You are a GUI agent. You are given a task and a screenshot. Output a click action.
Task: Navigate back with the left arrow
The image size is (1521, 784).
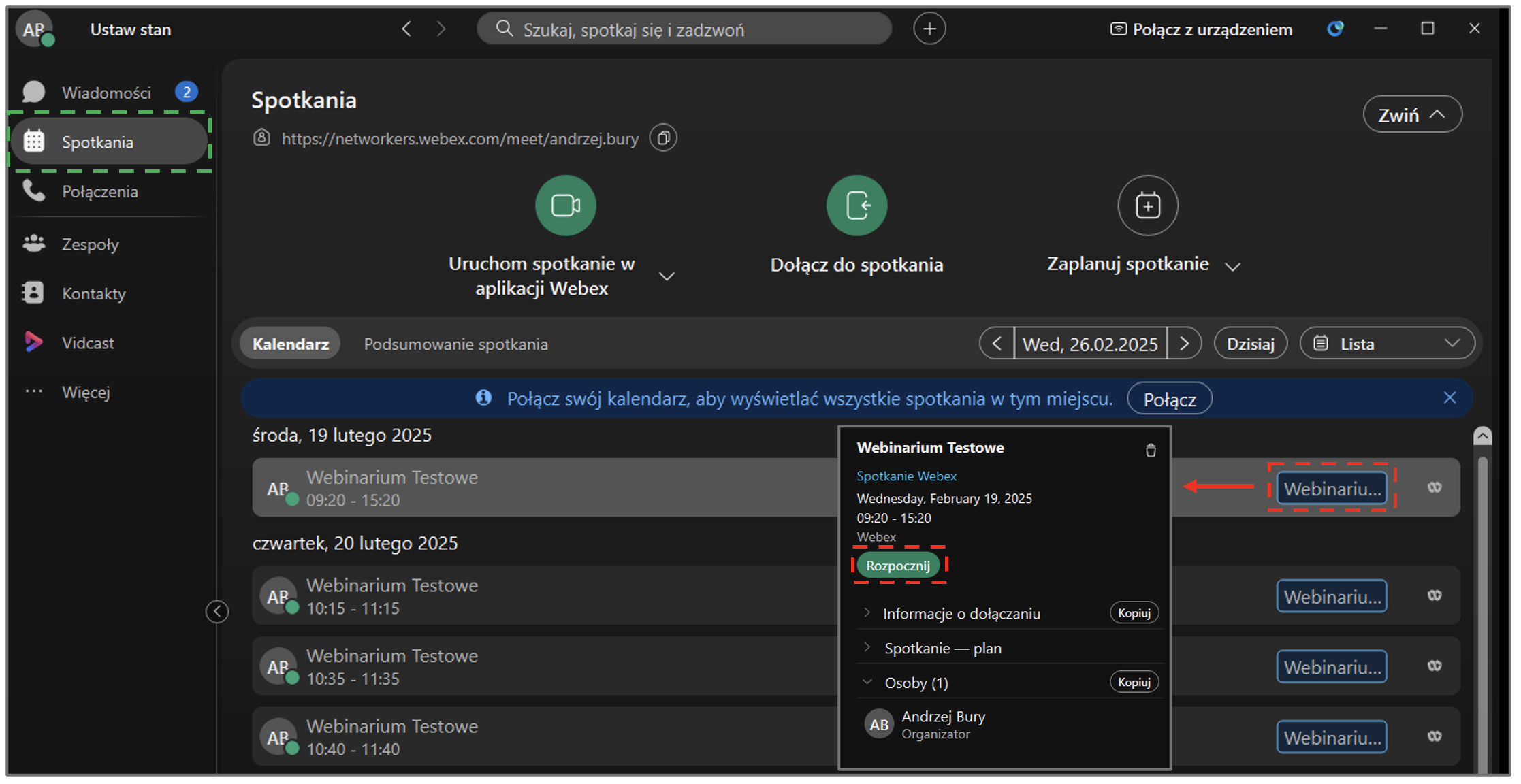(406, 29)
